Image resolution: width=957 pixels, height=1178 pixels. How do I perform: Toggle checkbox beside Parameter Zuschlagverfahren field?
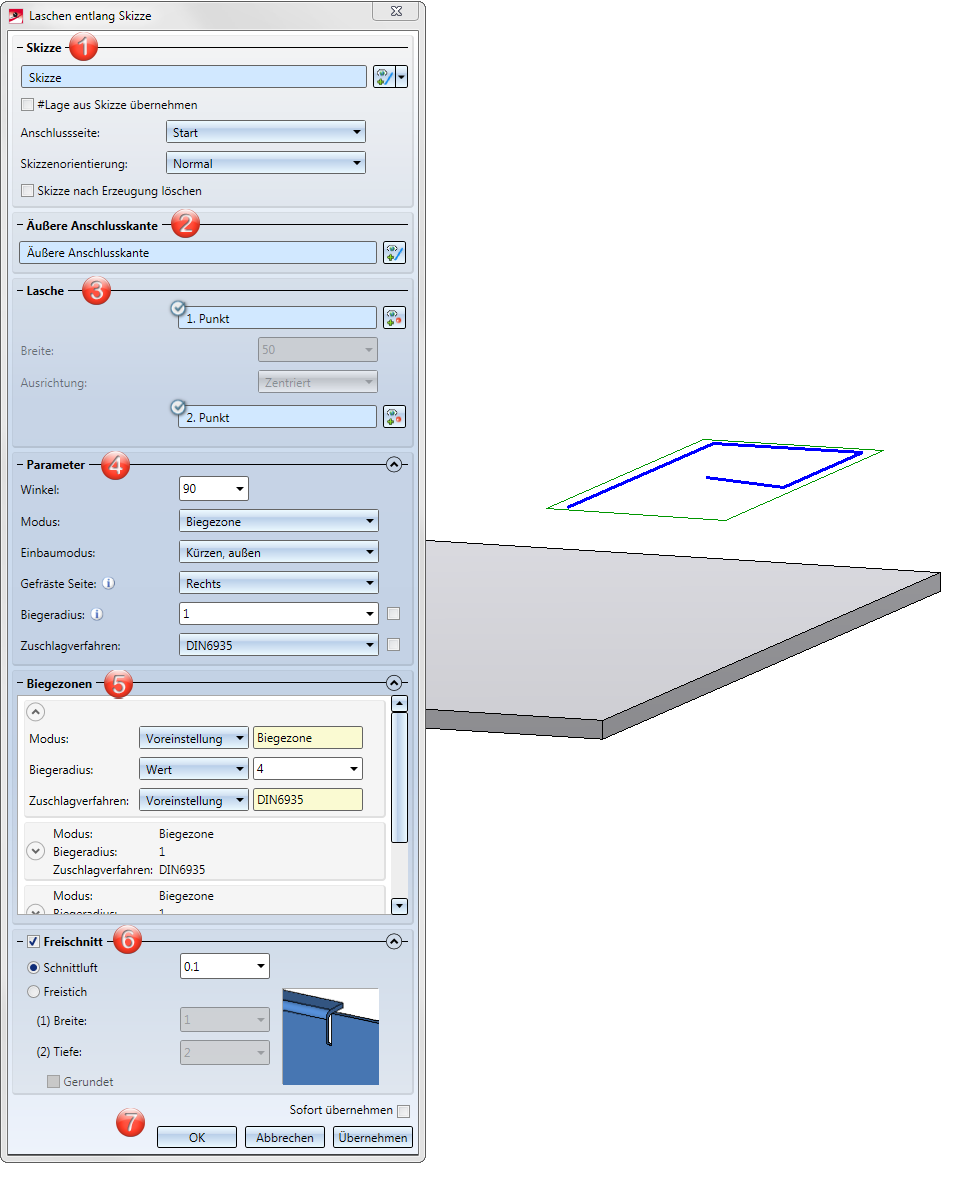point(394,645)
